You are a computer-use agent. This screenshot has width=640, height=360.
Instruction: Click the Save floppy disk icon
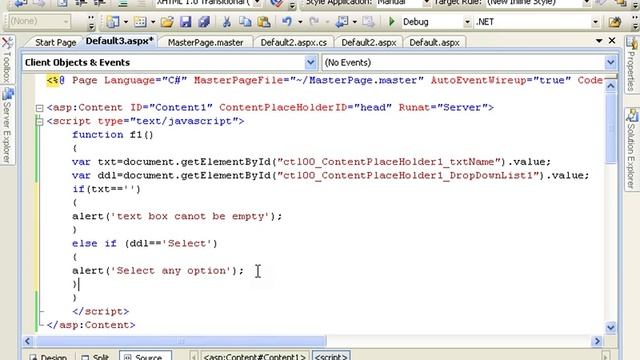tap(185, 22)
